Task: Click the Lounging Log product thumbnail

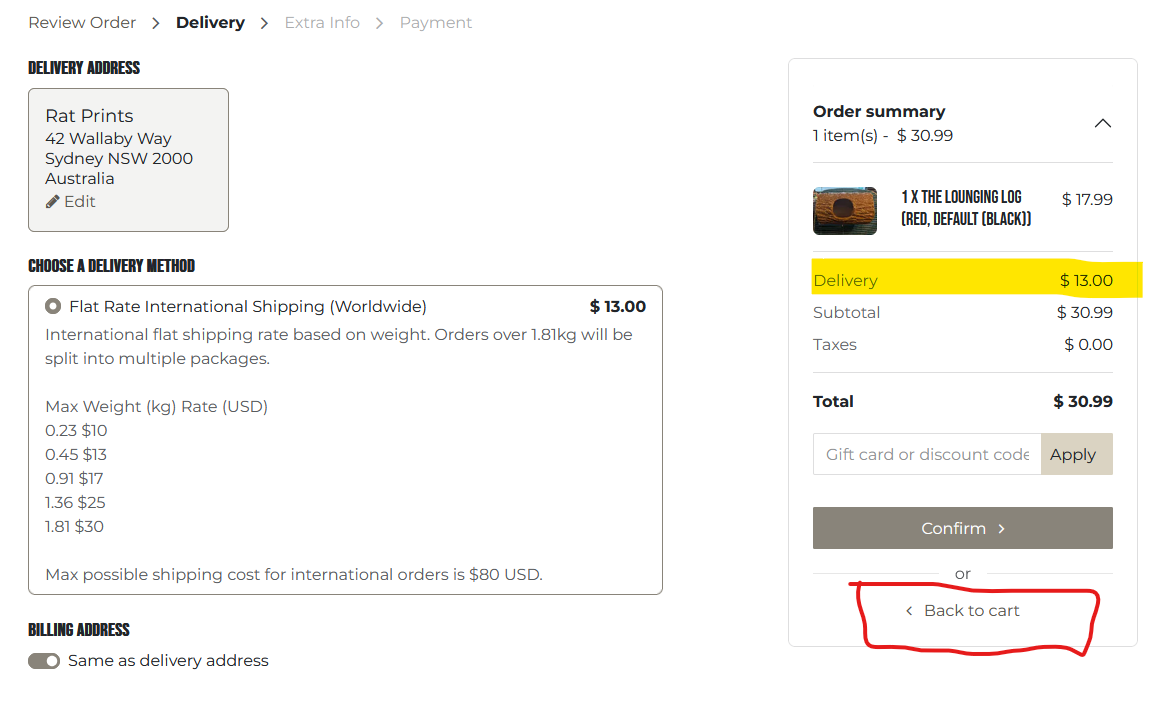Action: [x=845, y=211]
